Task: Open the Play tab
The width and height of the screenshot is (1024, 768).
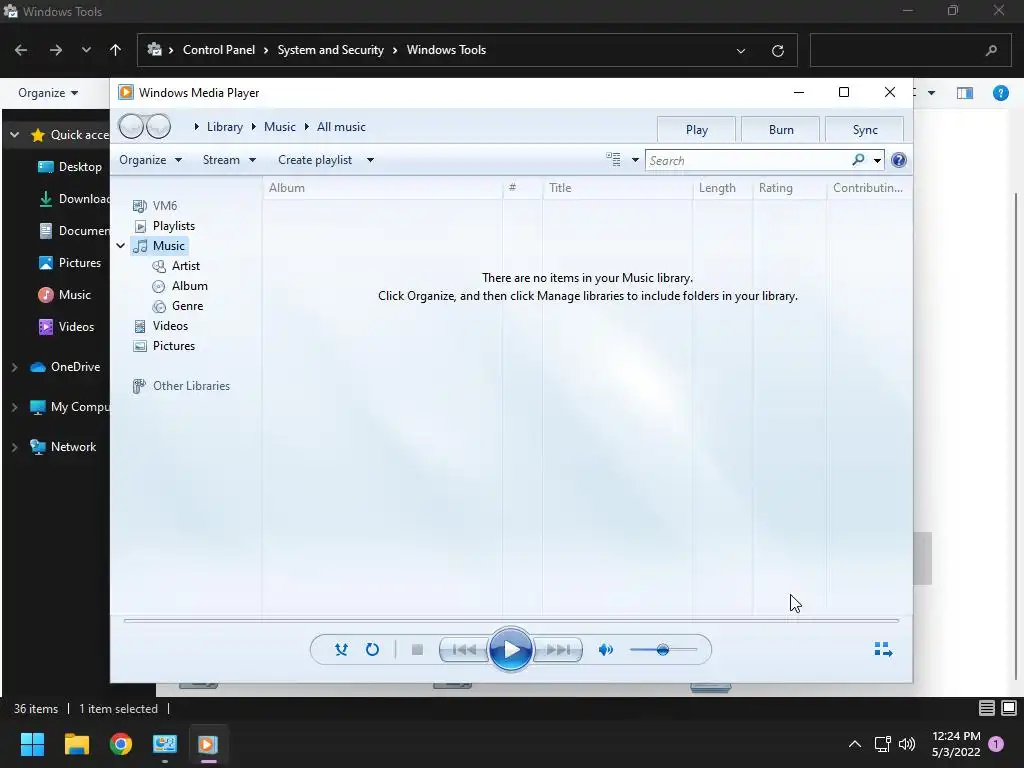Action: click(x=696, y=129)
